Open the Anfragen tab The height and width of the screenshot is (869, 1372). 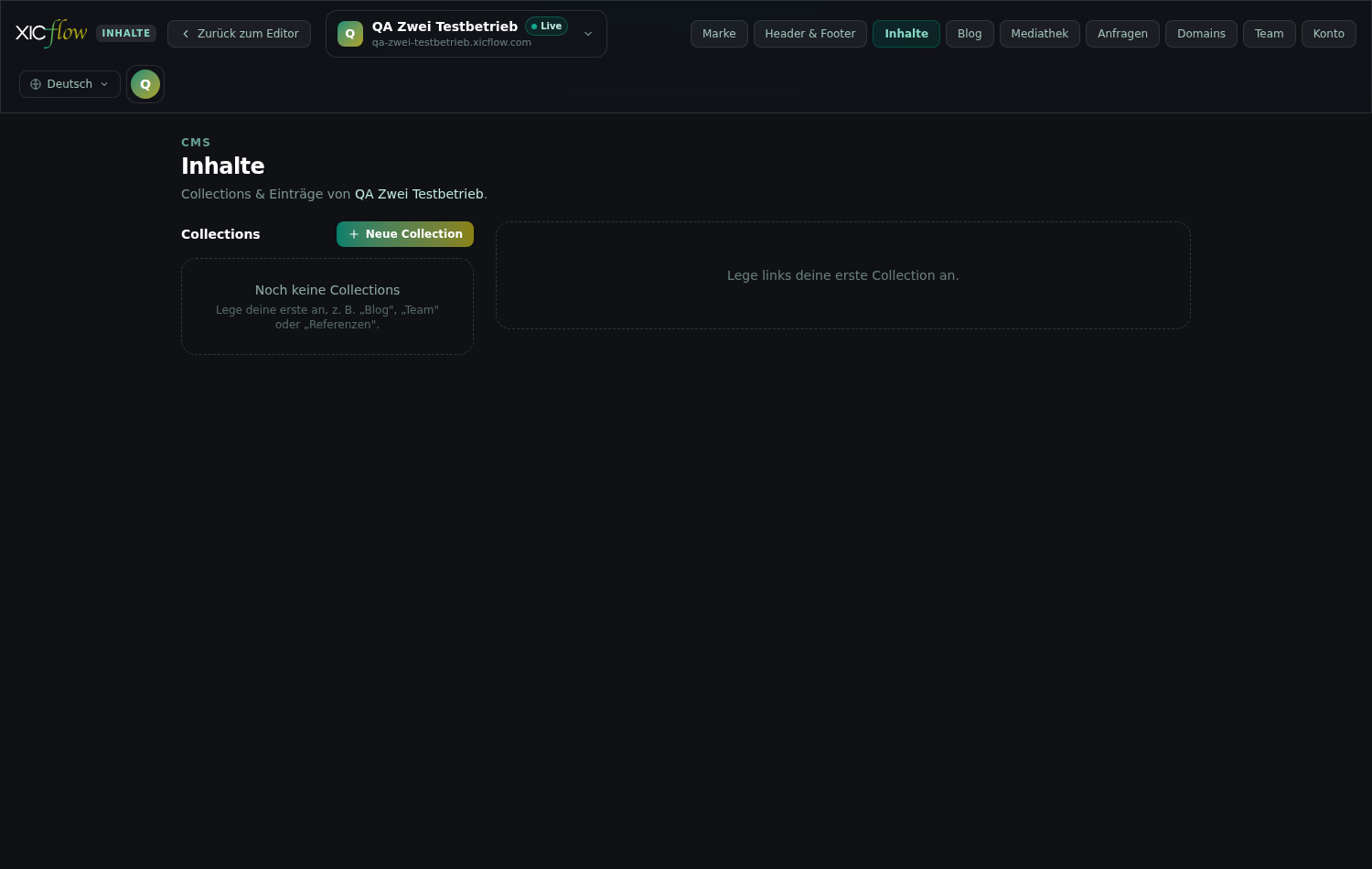tap(1122, 34)
